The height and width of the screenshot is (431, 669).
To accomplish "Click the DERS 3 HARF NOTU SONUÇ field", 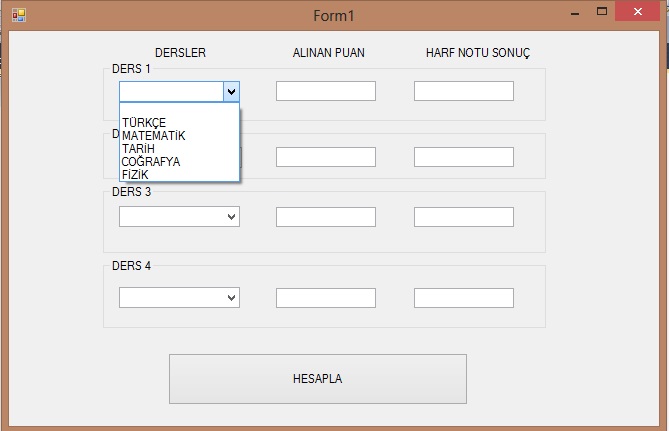I will pyautogui.click(x=464, y=217).
